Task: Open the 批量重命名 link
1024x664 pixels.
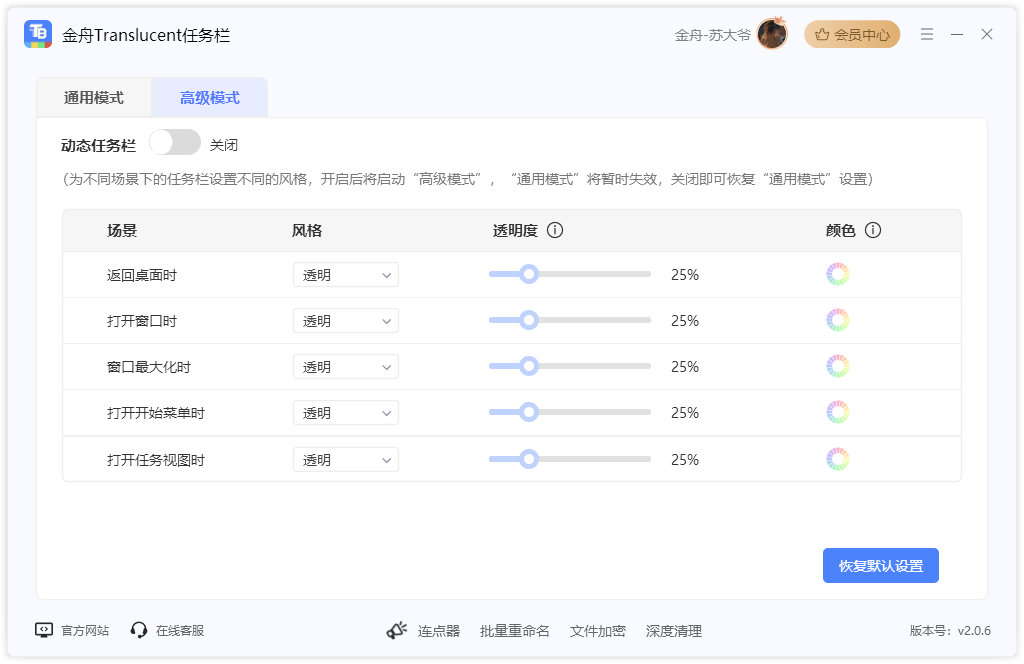Action: click(515, 631)
